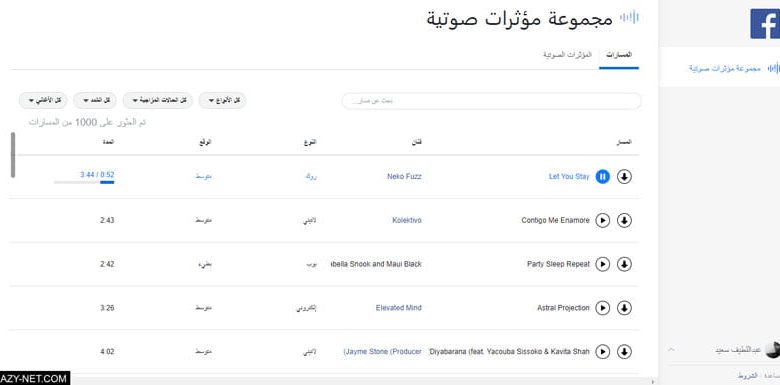780x385 pixels.
Task: Play the Astral Projection track
Action: pos(602,308)
